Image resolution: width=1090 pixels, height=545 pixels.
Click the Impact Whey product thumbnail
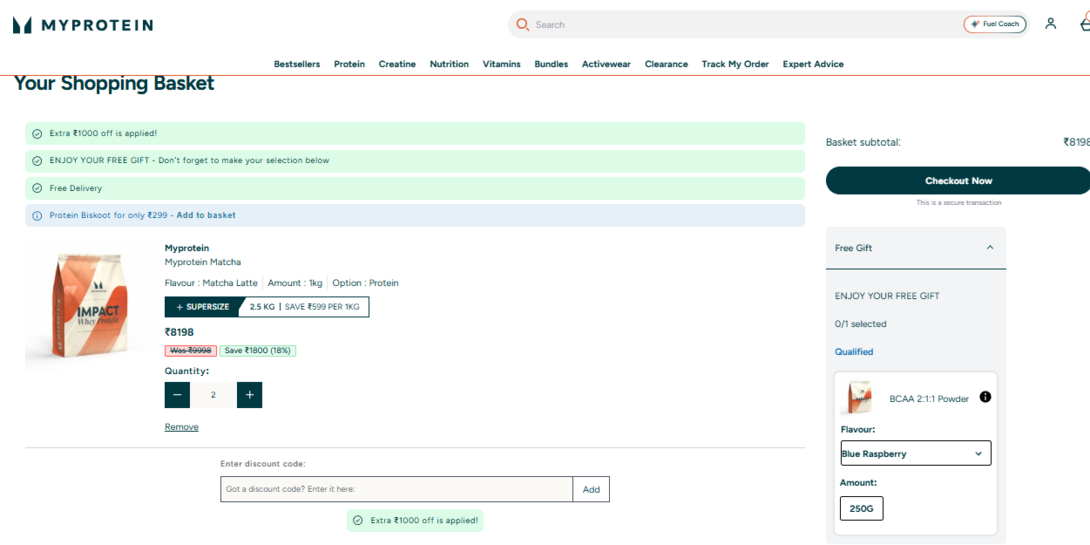tap(87, 306)
